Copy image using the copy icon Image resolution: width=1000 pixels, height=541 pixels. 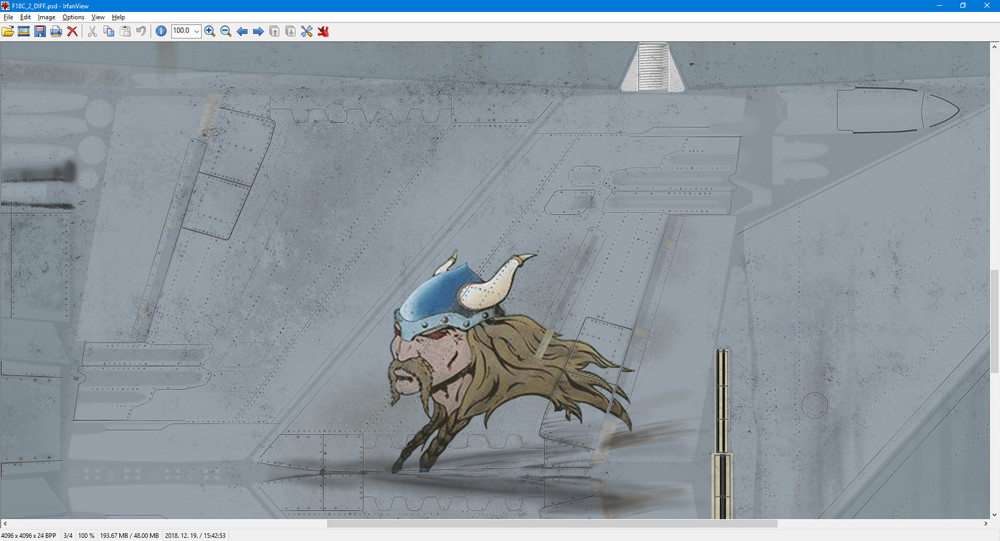(x=109, y=31)
